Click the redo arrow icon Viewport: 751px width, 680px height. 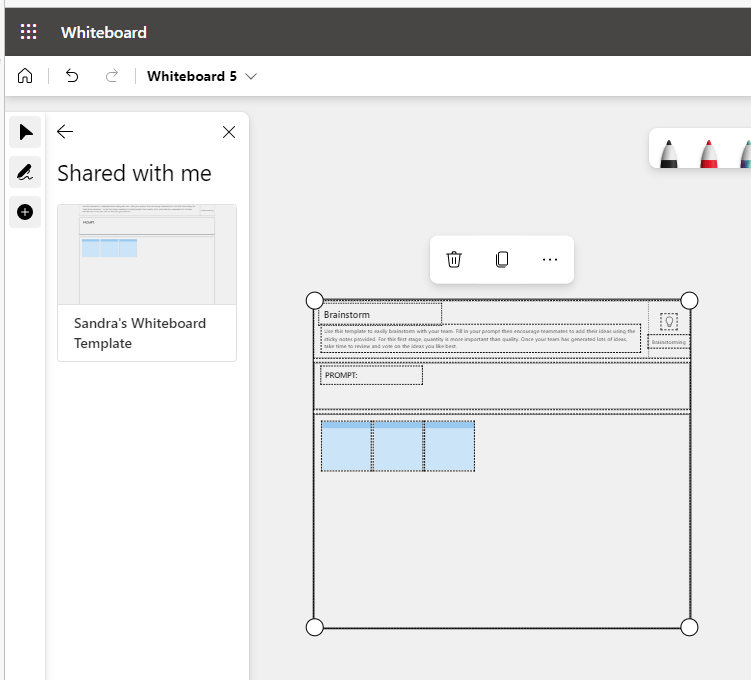click(x=112, y=76)
